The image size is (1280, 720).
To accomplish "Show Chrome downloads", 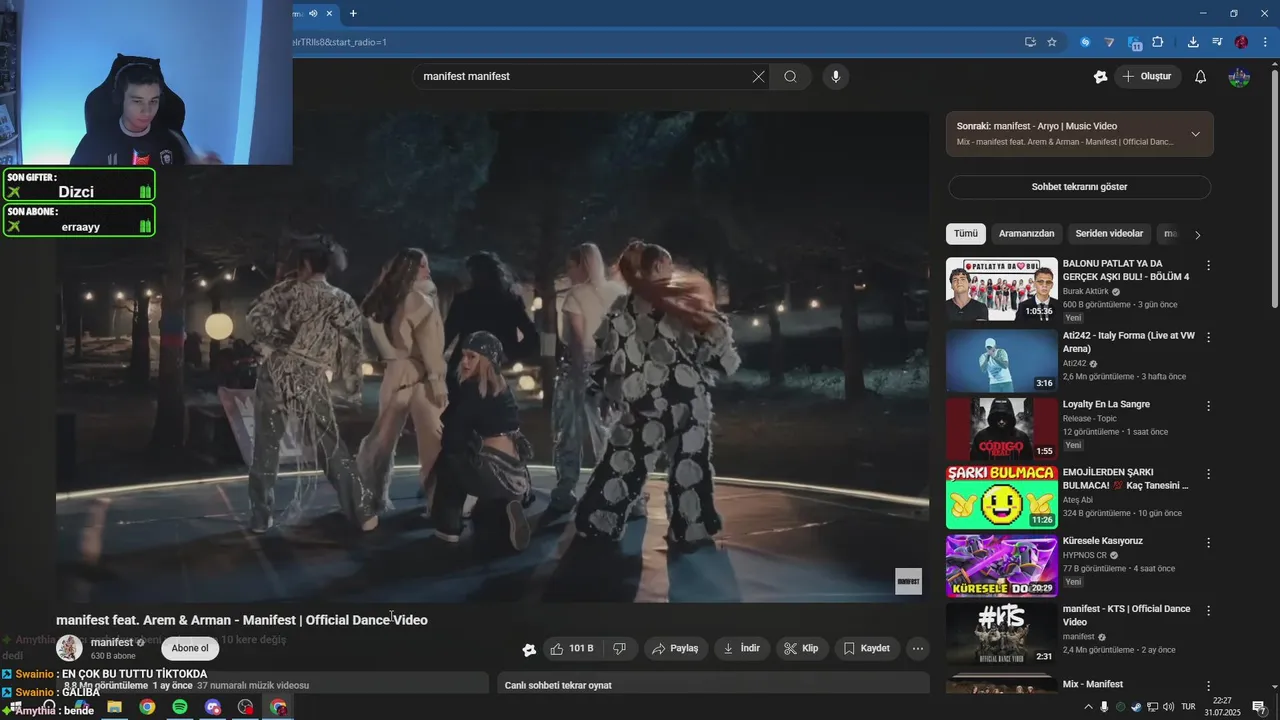I will (1193, 42).
